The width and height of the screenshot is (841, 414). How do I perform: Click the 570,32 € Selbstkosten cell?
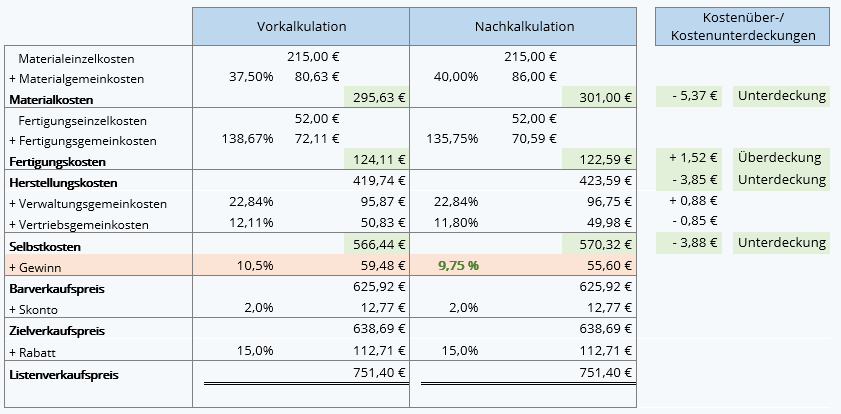598,245
